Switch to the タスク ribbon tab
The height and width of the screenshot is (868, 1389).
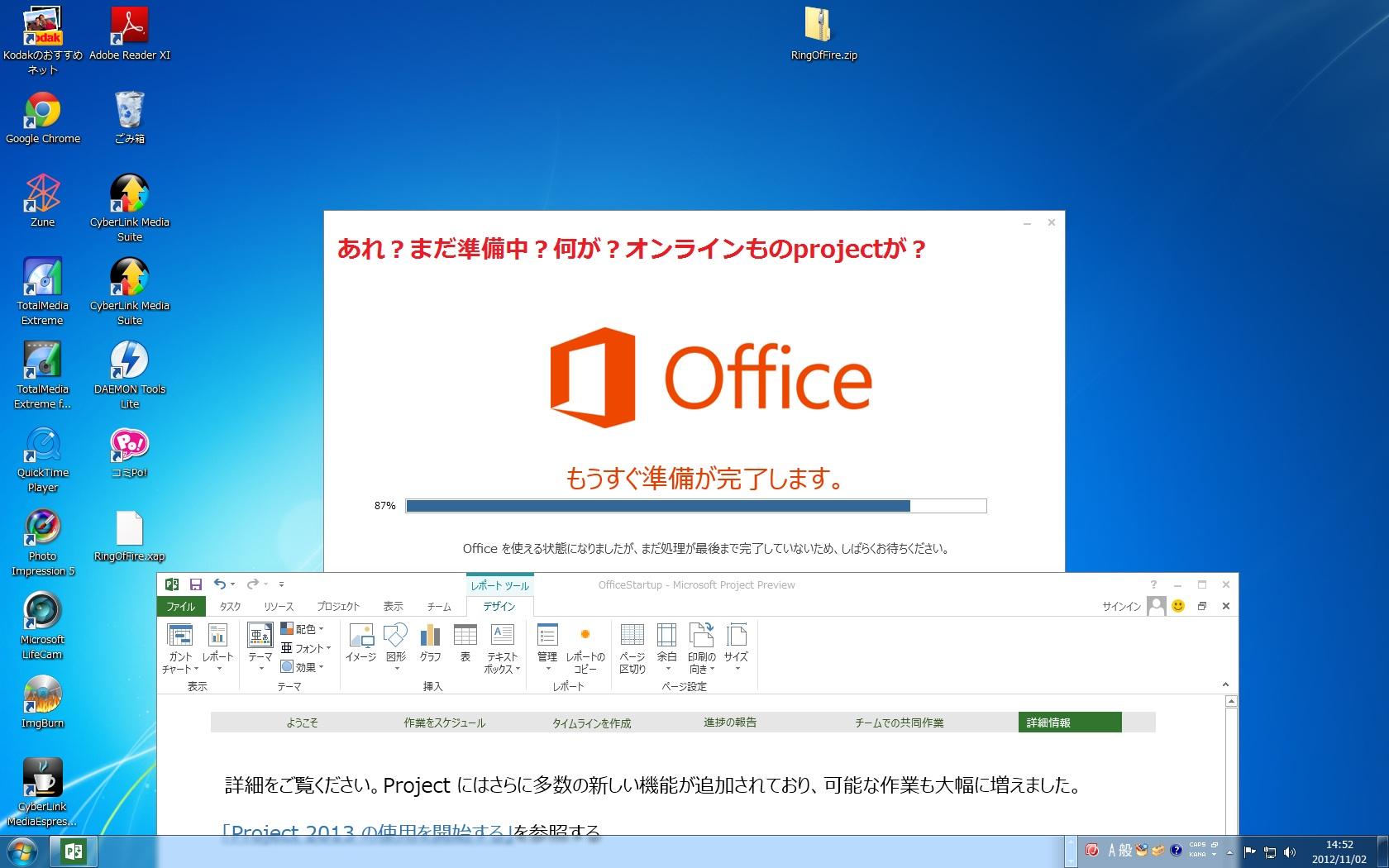(x=230, y=606)
